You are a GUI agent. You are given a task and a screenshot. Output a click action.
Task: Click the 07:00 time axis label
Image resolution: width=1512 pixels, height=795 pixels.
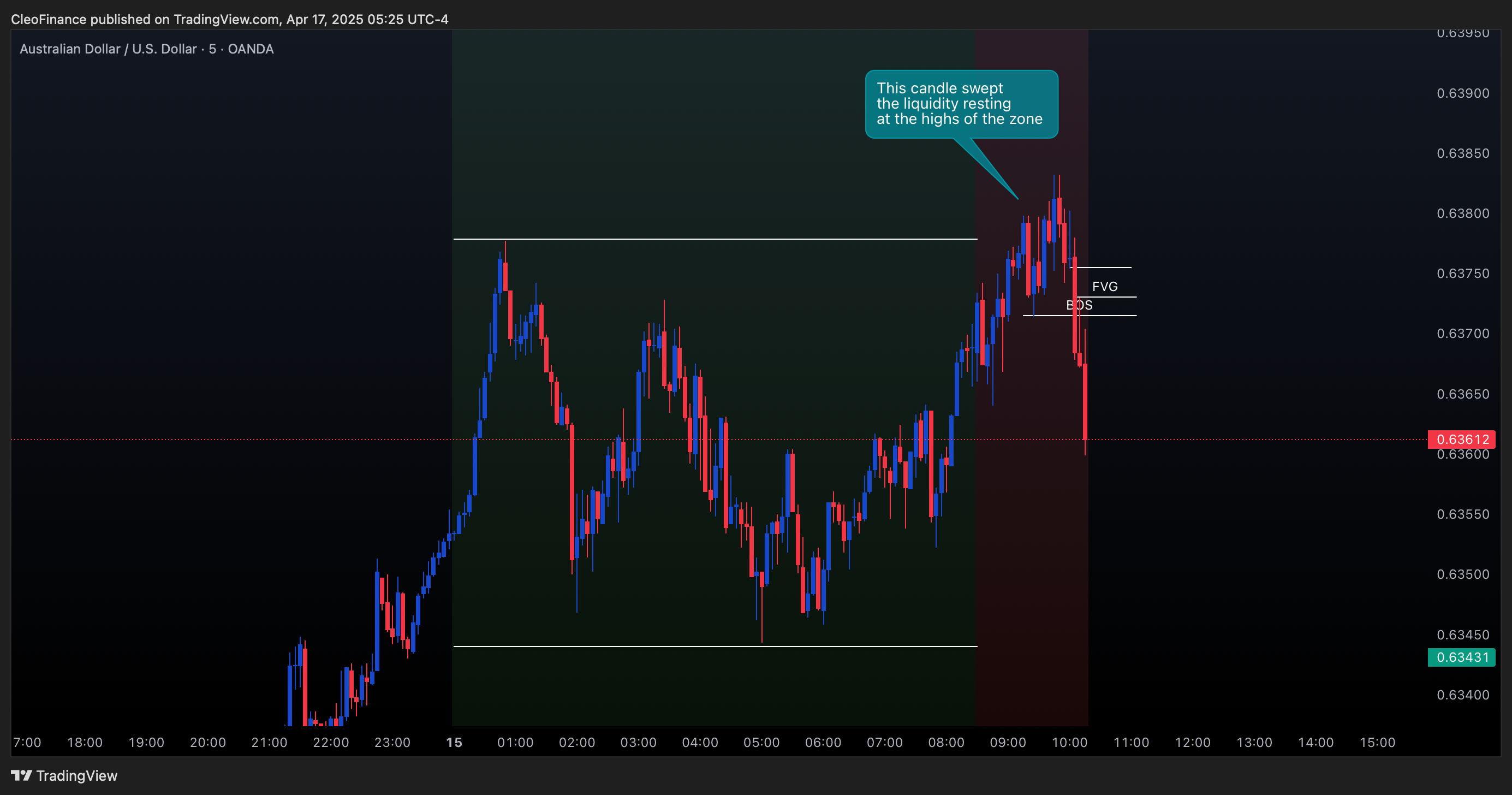point(885,742)
